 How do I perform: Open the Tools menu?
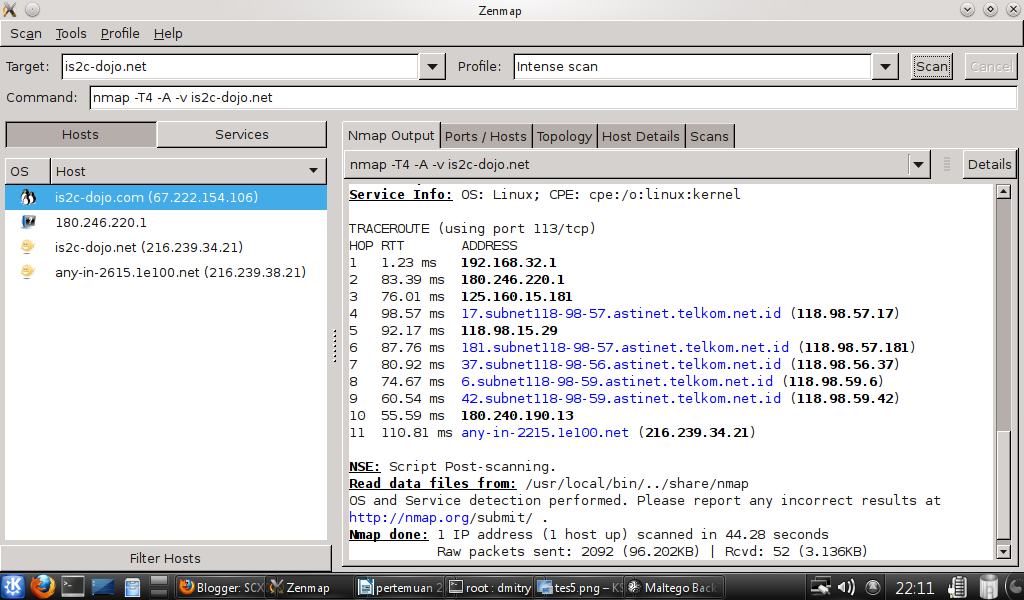point(71,33)
